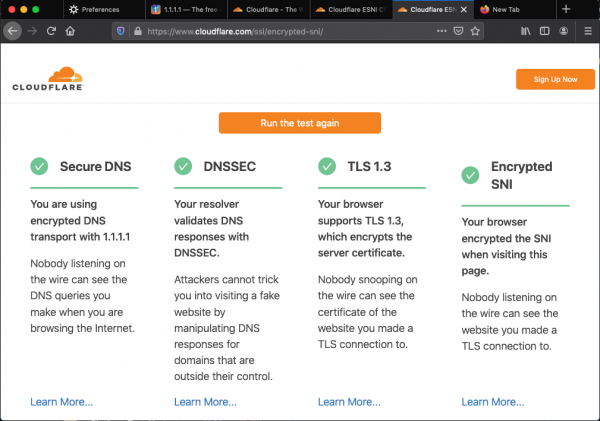The width and height of the screenshot is (600, 421).
Task: Select the New Tab tab
Action: tap(510, 9)
